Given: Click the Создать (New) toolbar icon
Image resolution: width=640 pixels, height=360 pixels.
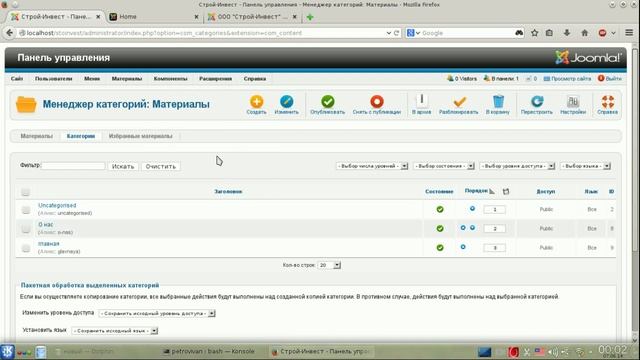Looking at the screenshot, I should click(x=256, y=102).
